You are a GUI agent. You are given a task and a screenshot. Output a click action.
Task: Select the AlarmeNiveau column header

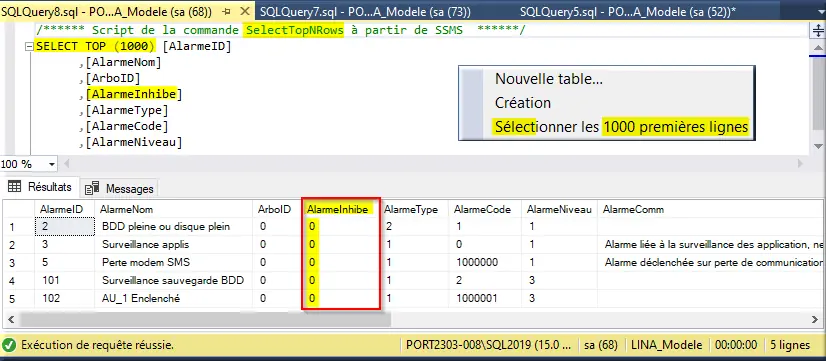coord(559,209)
